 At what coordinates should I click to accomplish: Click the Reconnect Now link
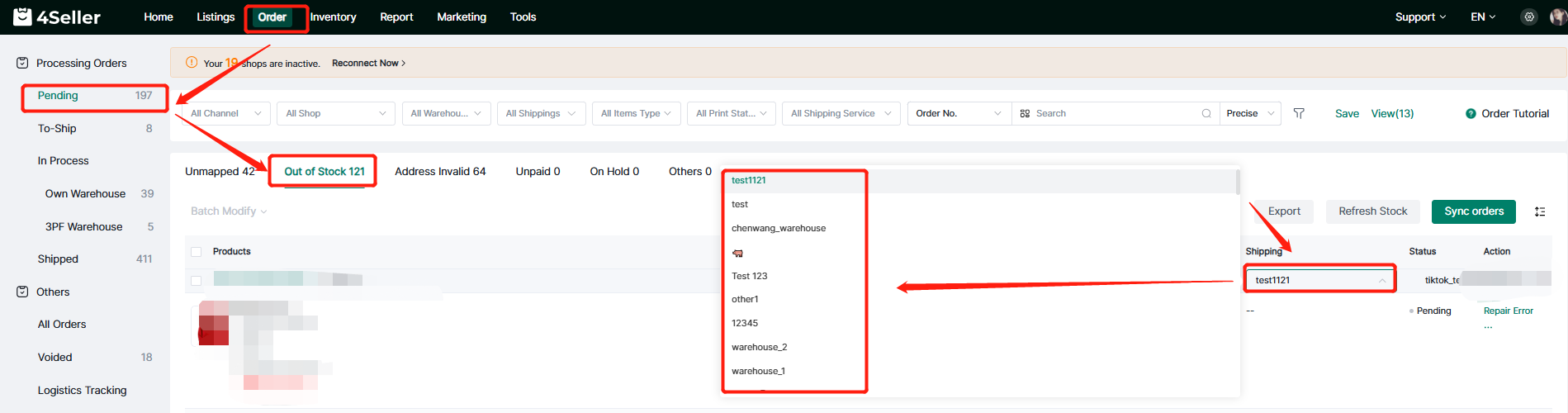[368, 63]
